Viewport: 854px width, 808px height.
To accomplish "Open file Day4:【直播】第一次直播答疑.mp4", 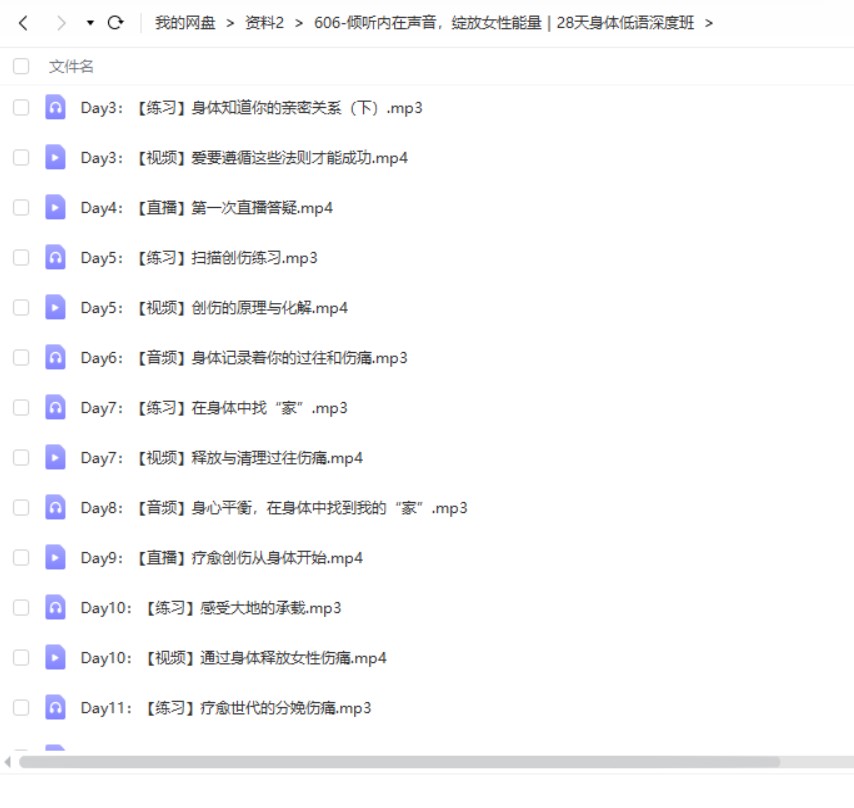I will 206,208.
